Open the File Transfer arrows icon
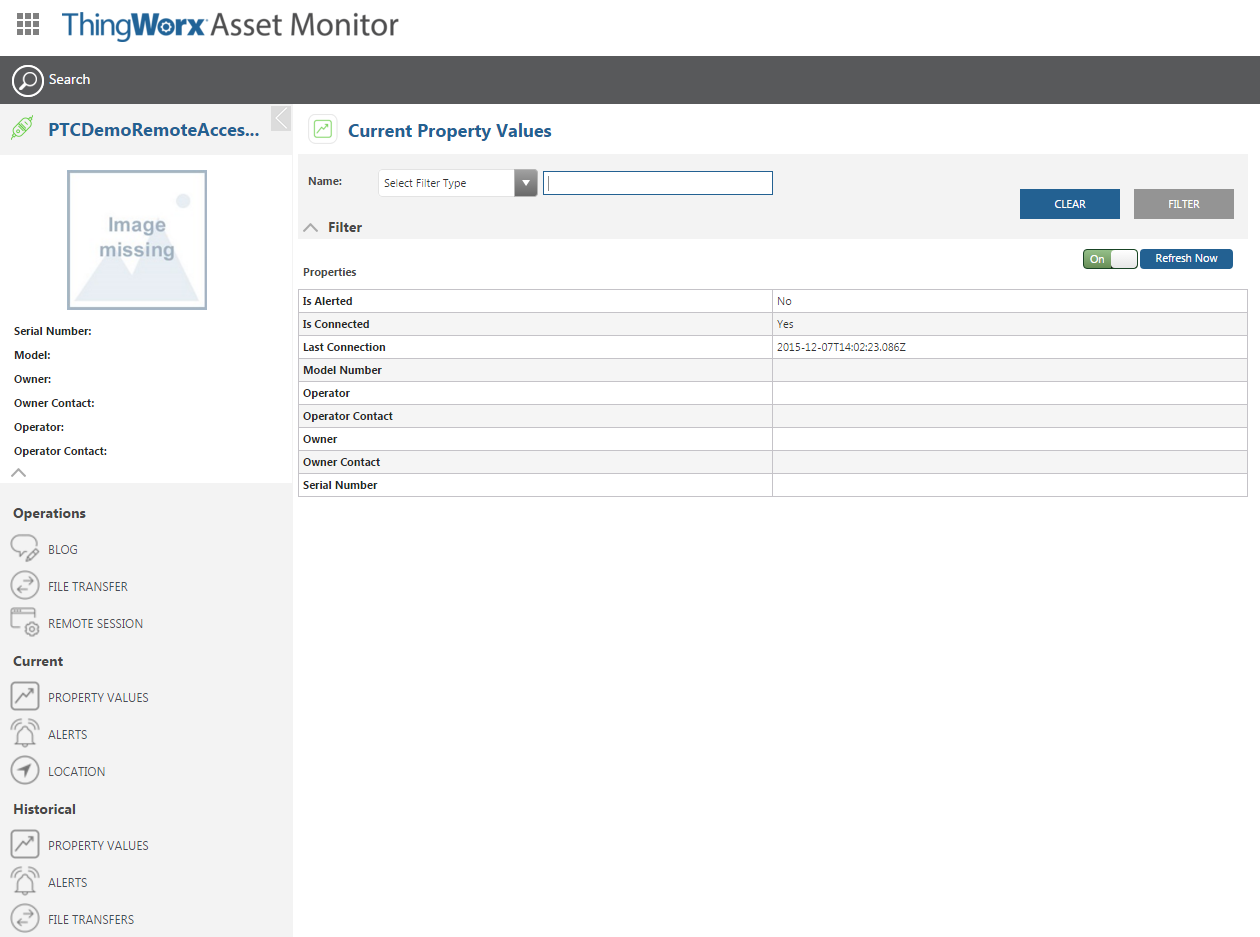Screen dimensions: 1260x937 pyautogui.click(x=25, y=586)
